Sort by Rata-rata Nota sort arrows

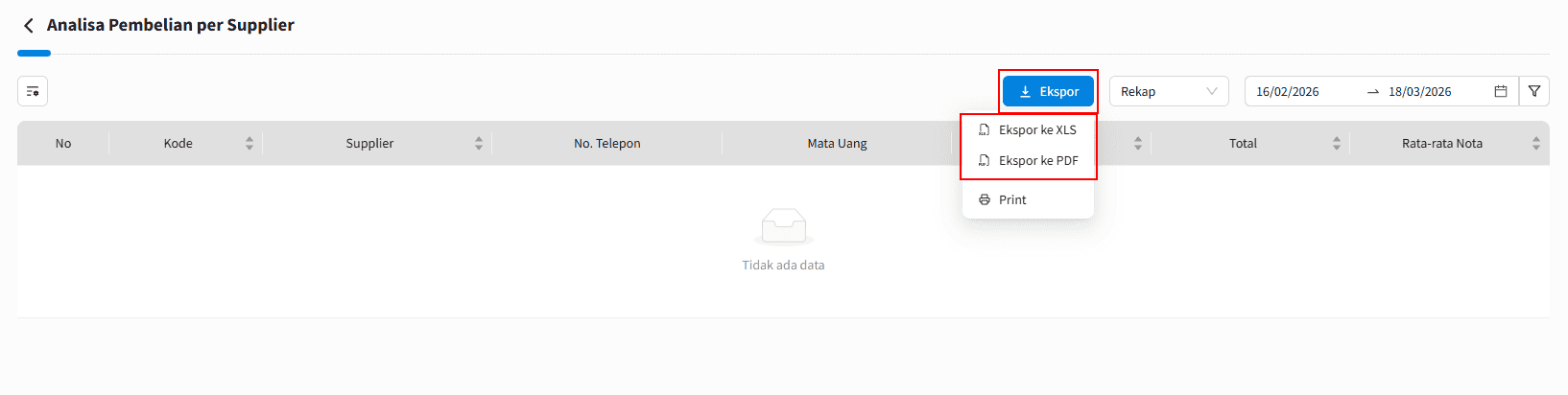click(1536, 144)
